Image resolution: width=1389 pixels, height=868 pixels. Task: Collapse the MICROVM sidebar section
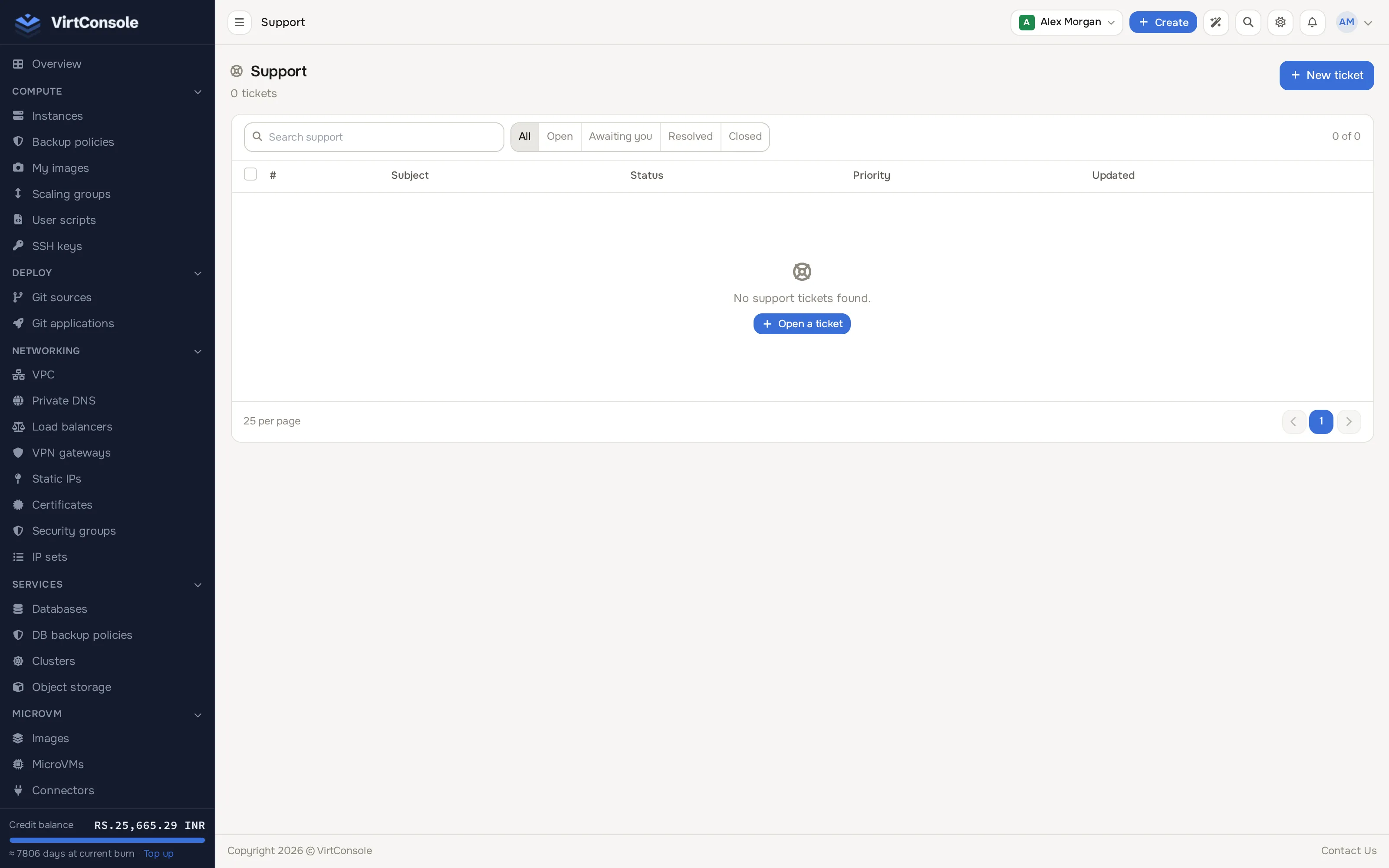pyautogui.click(x=197, y=715)
